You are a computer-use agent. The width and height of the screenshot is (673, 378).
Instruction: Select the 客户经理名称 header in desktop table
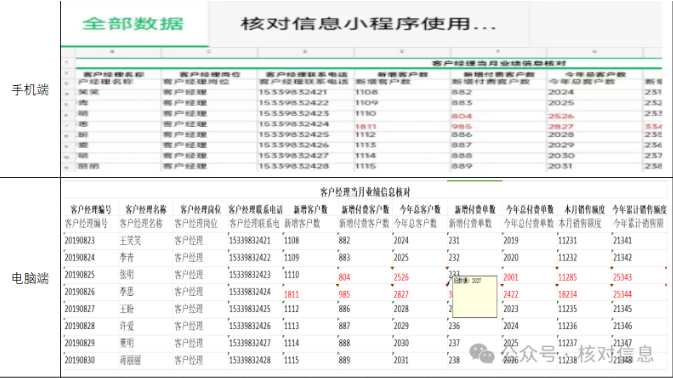[146, 209]
